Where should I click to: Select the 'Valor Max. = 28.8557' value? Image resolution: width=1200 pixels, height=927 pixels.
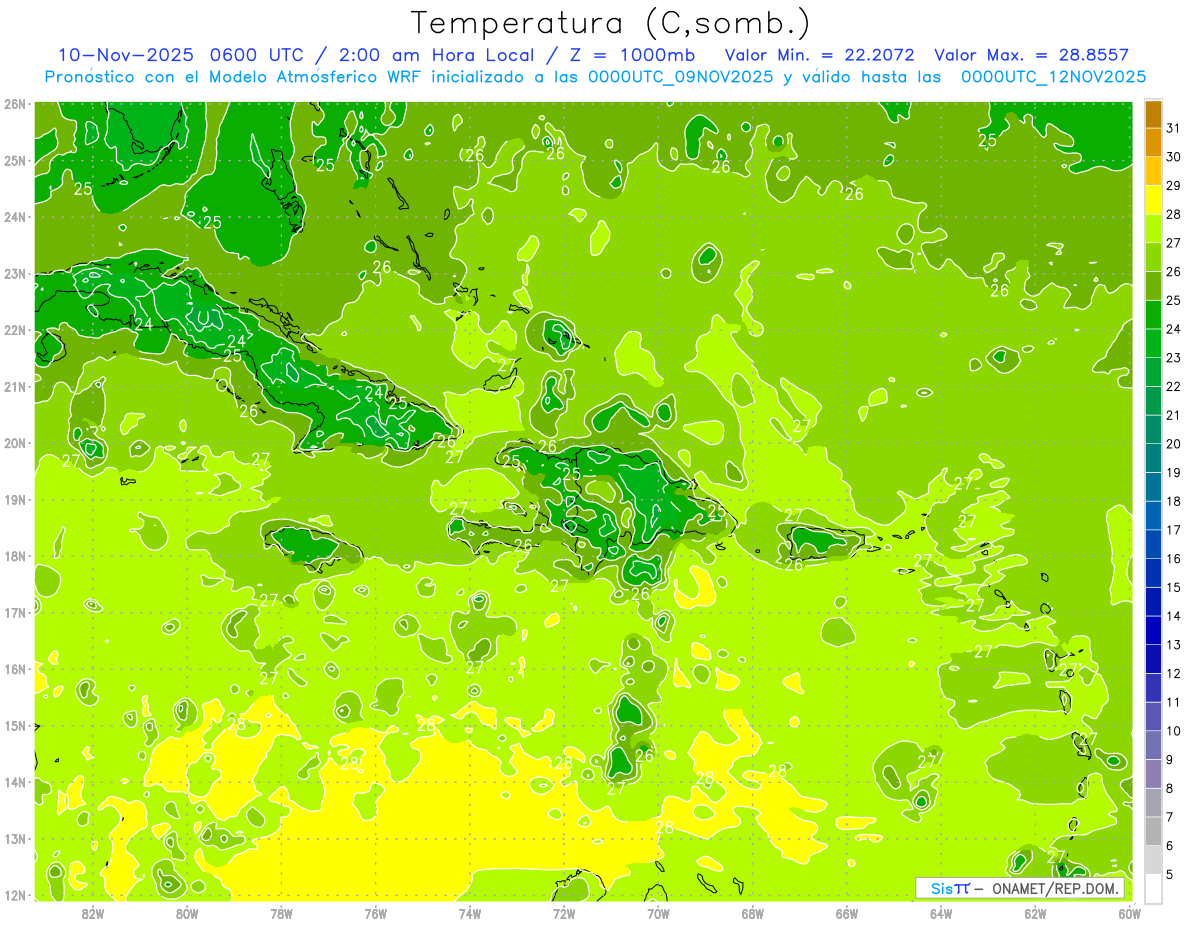[x=1031, y=54]
